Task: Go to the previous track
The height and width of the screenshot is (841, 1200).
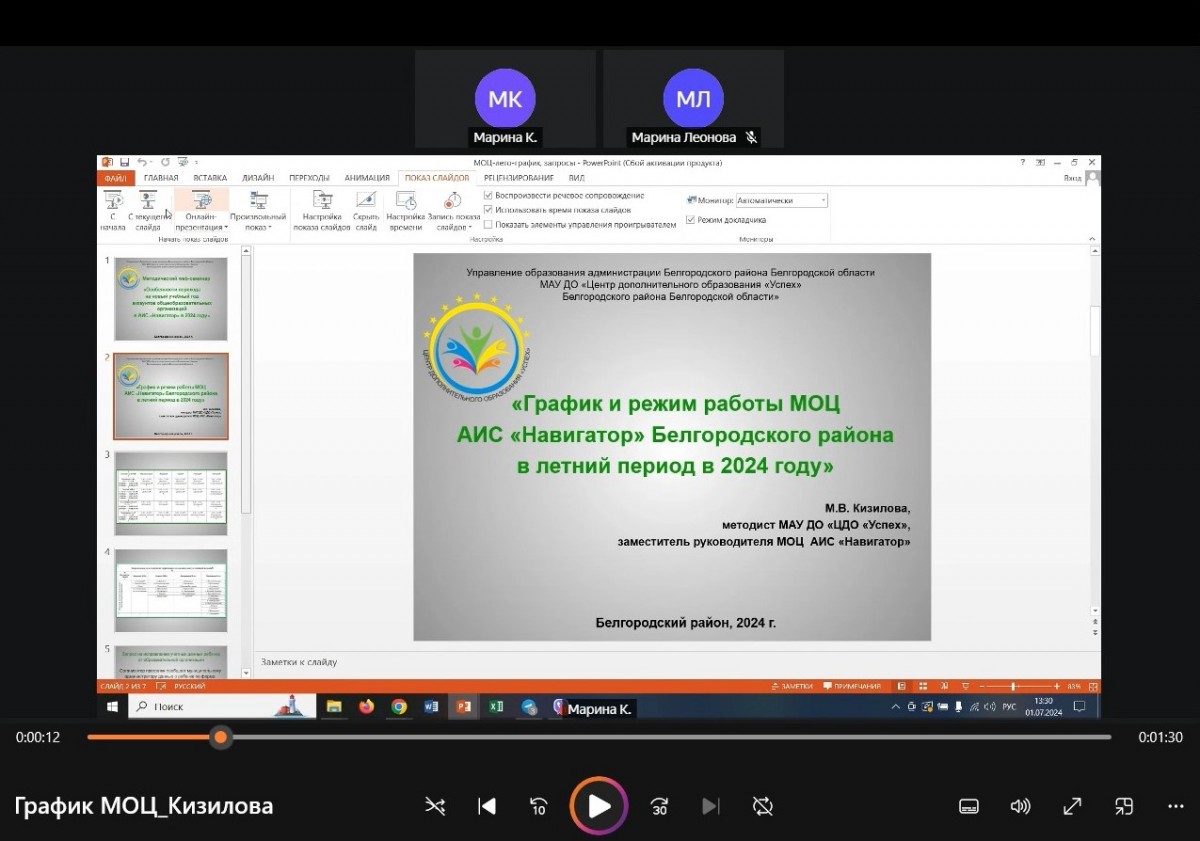Action: (x=487, y=806)
